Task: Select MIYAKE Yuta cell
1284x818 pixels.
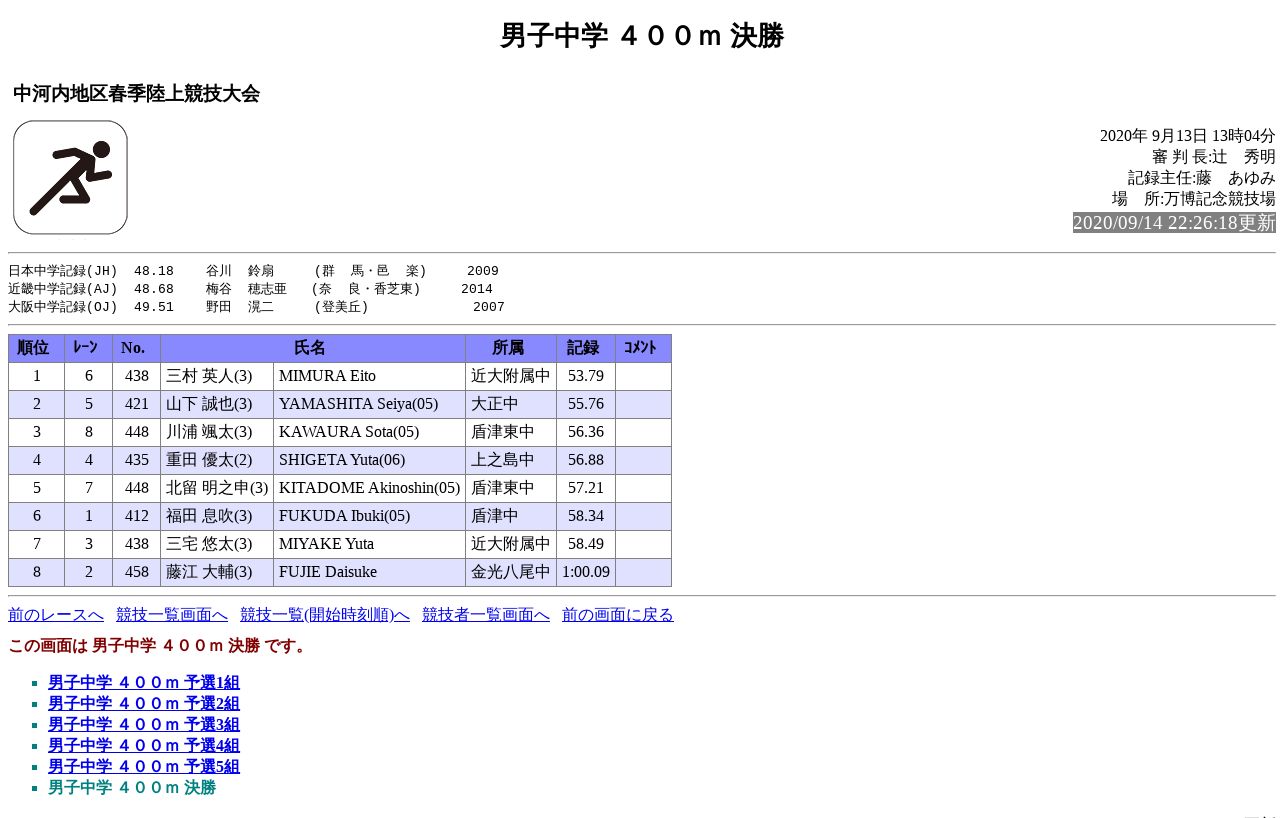Action: [369, 544]
